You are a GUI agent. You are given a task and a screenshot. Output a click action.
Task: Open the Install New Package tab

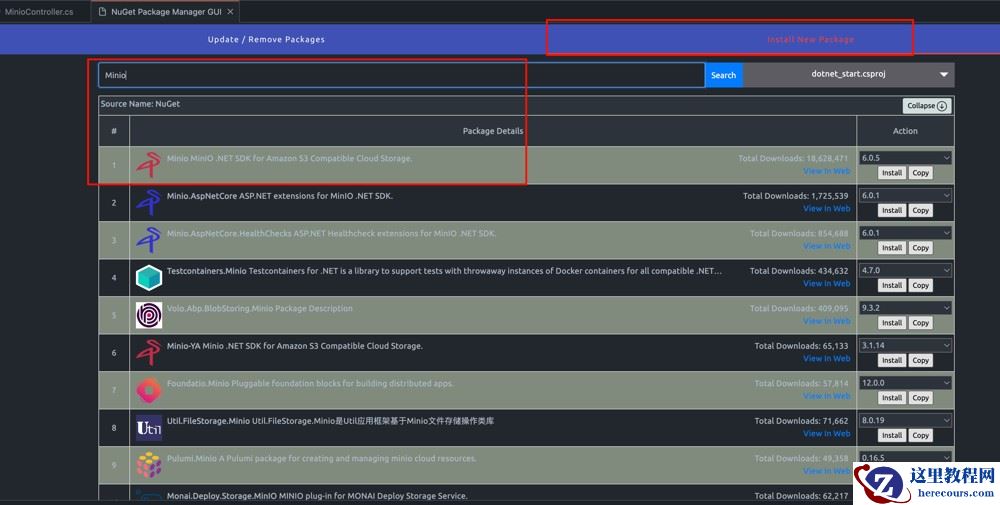[x=810, y=40]
